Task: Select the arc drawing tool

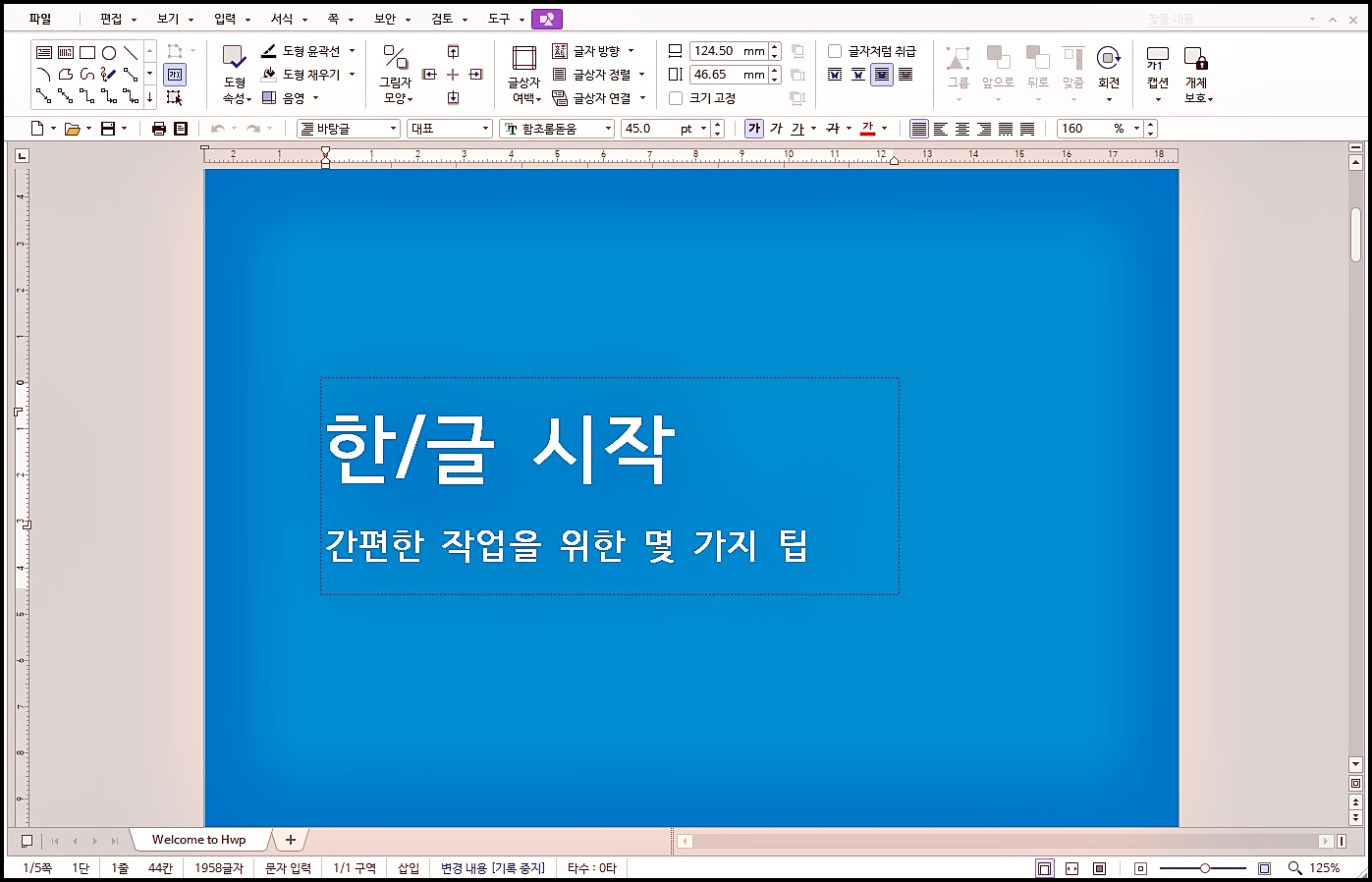Action: click(43, 75)
